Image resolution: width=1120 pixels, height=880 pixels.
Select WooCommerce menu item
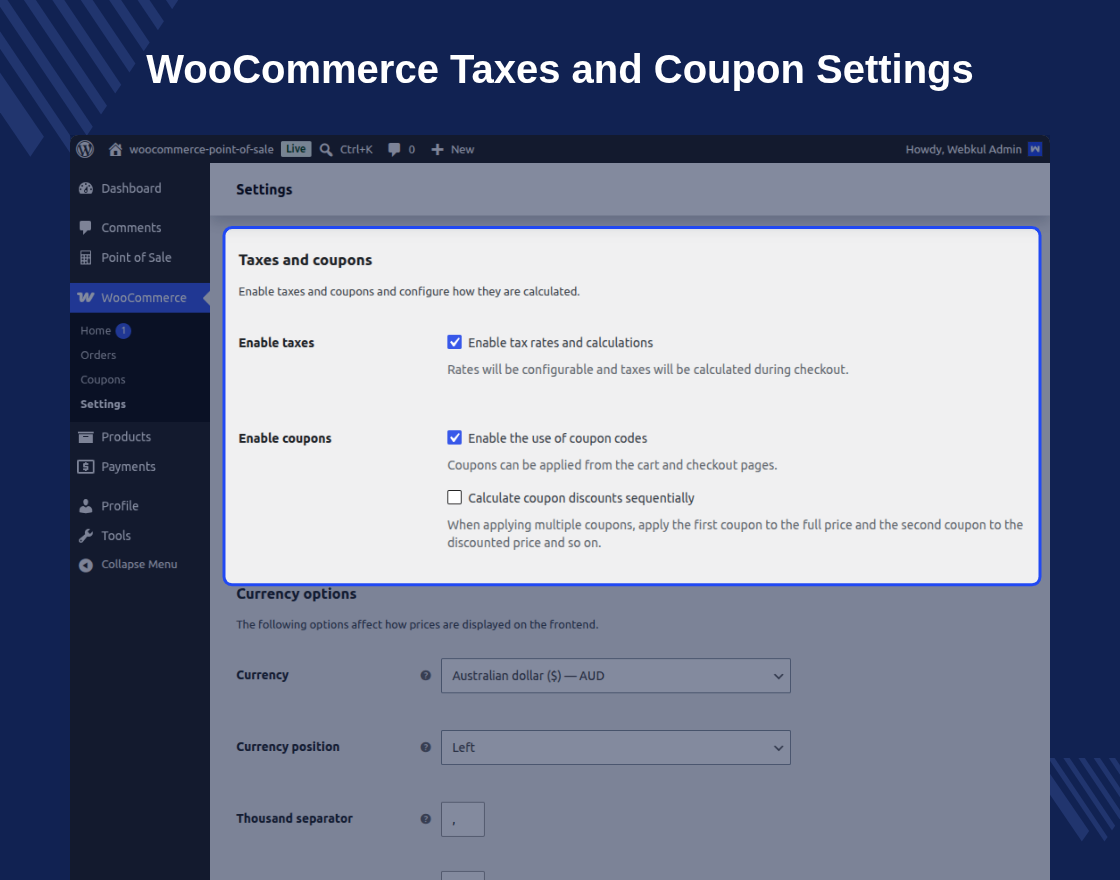pyautogui.click(x=140, y=298)
